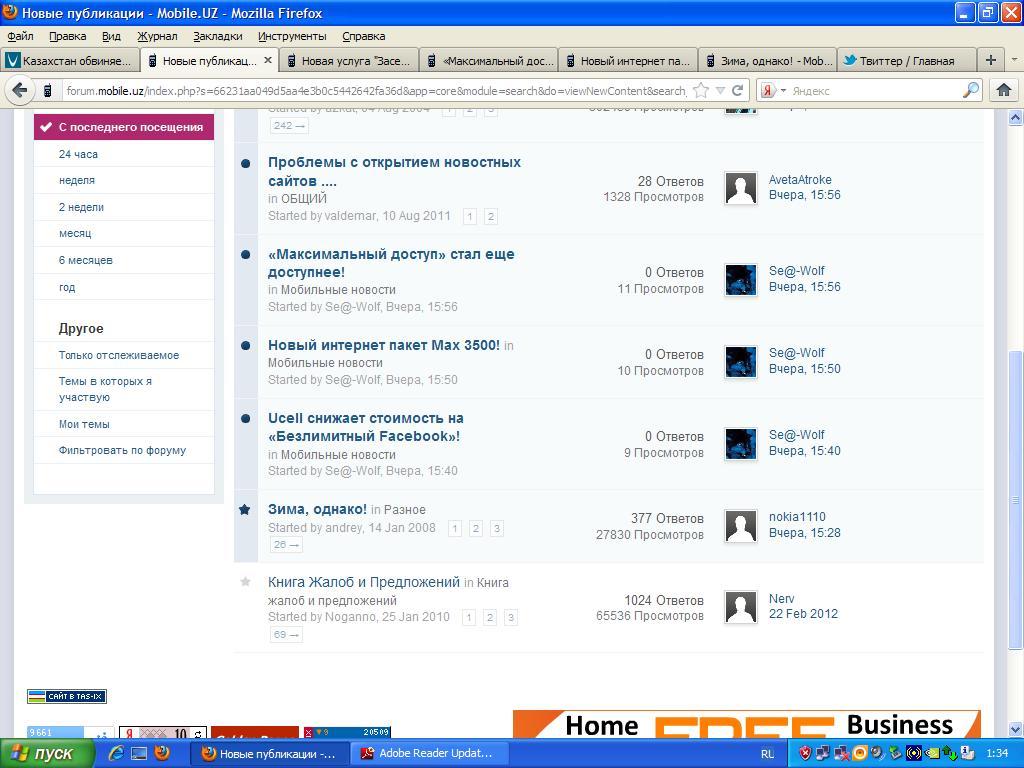The image size is (1024, 768).
Task: Switch to the 'Твиттер / Главная' tab
Action: [x=905, y=60]
